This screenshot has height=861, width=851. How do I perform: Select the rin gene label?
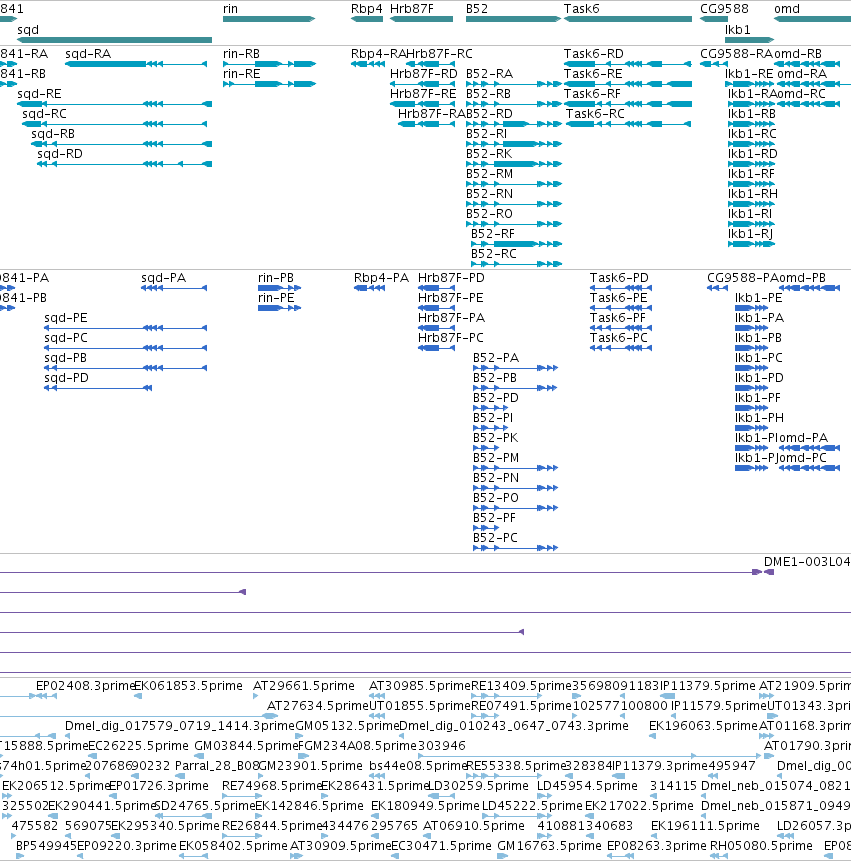[231, 9]
